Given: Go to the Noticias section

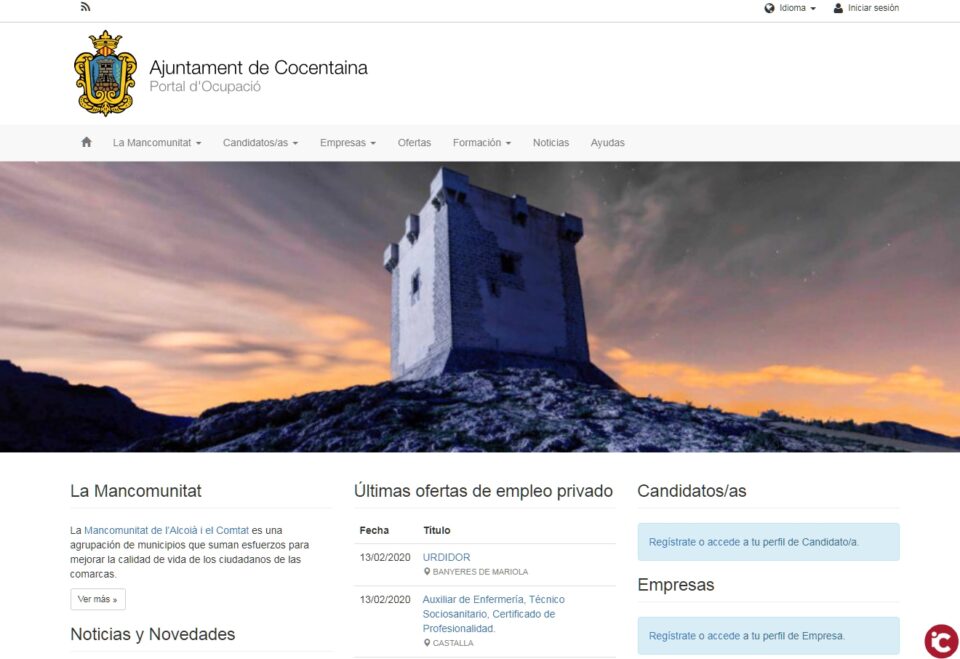Looking at the screenshot, I should click(550, 142).
